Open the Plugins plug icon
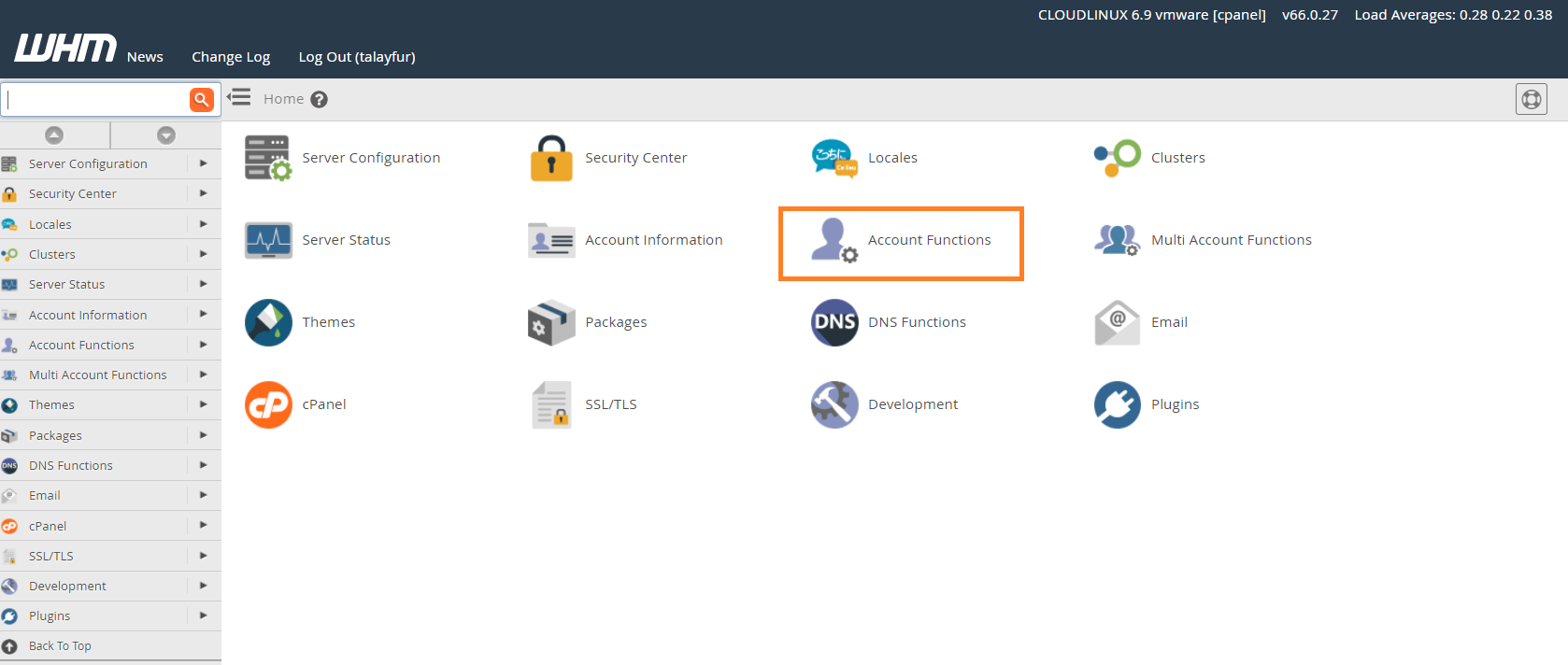Screen dimensions: 1568x665 (1118, 404)
